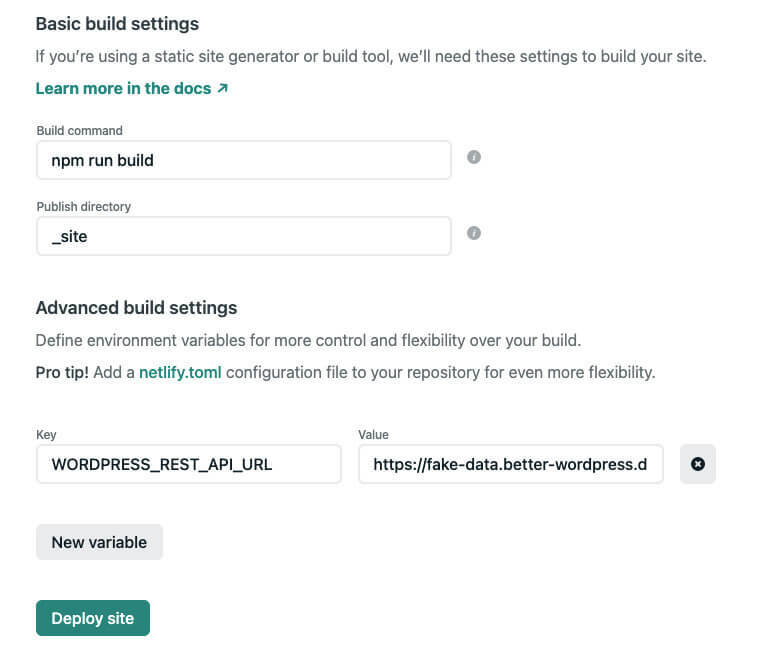Screen dimensions: 776x663
Task: Click the Key field containing WORDPRESS_REST_API_URL
Action: tap(188, 464)
